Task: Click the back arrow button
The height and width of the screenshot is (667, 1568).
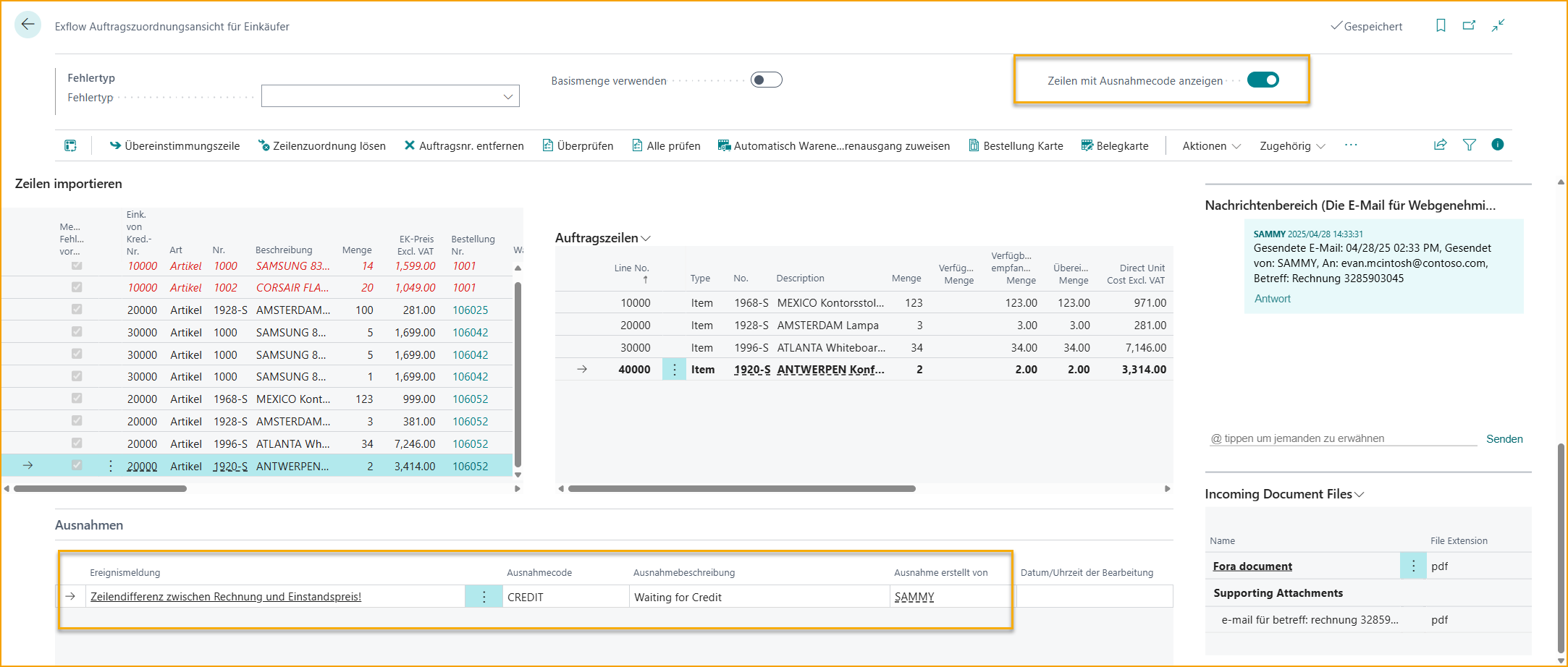Action: point(28,25)
